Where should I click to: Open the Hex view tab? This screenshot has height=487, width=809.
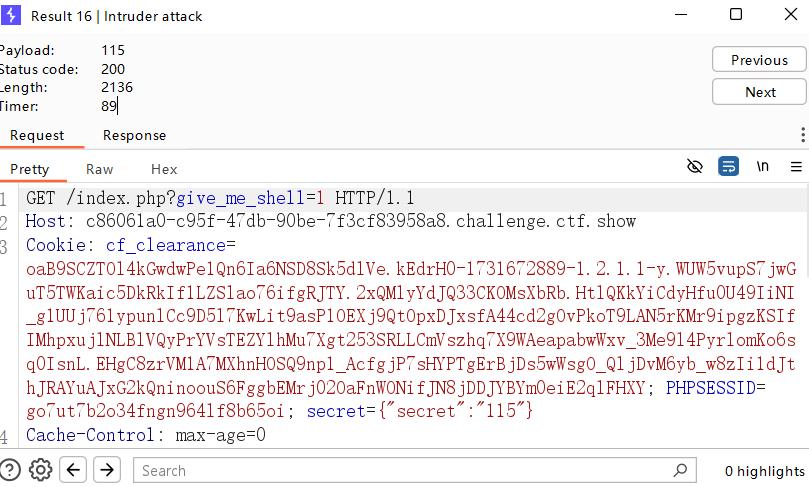click(x=164, y=169)
